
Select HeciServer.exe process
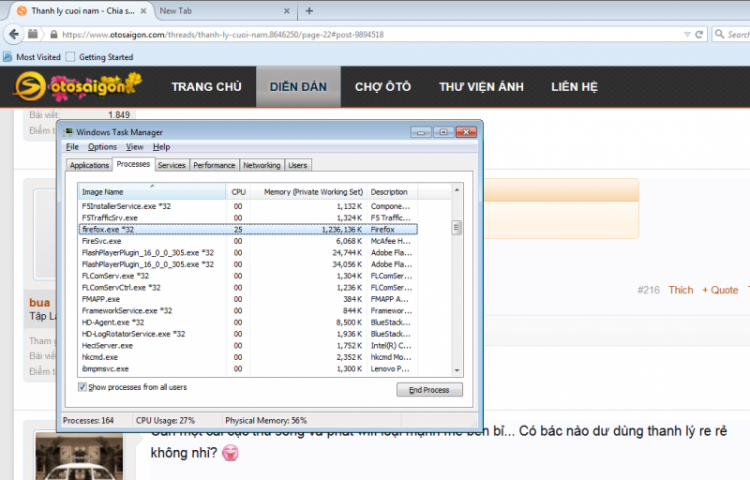[248, 346]
